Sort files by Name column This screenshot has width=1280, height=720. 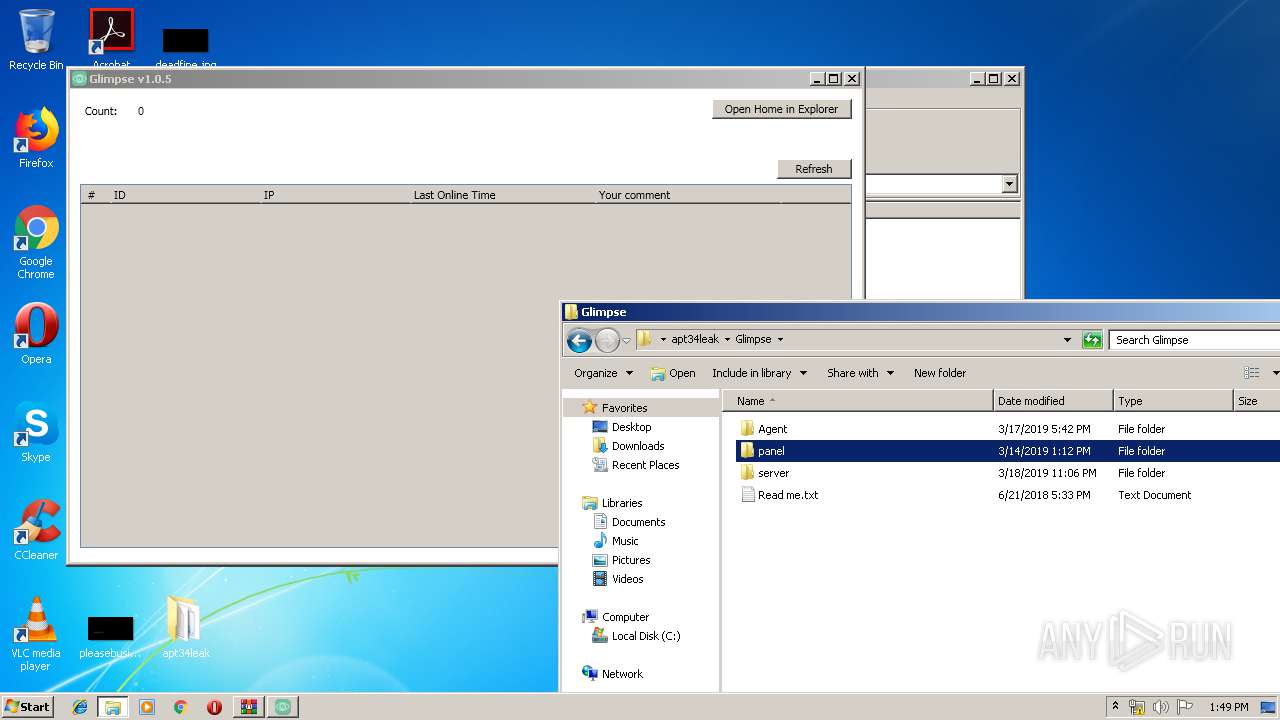858,401
